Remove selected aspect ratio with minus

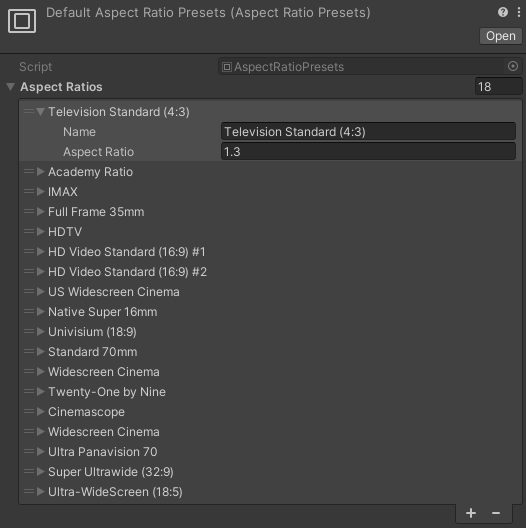pyautogui.click(x=496, y=513)
